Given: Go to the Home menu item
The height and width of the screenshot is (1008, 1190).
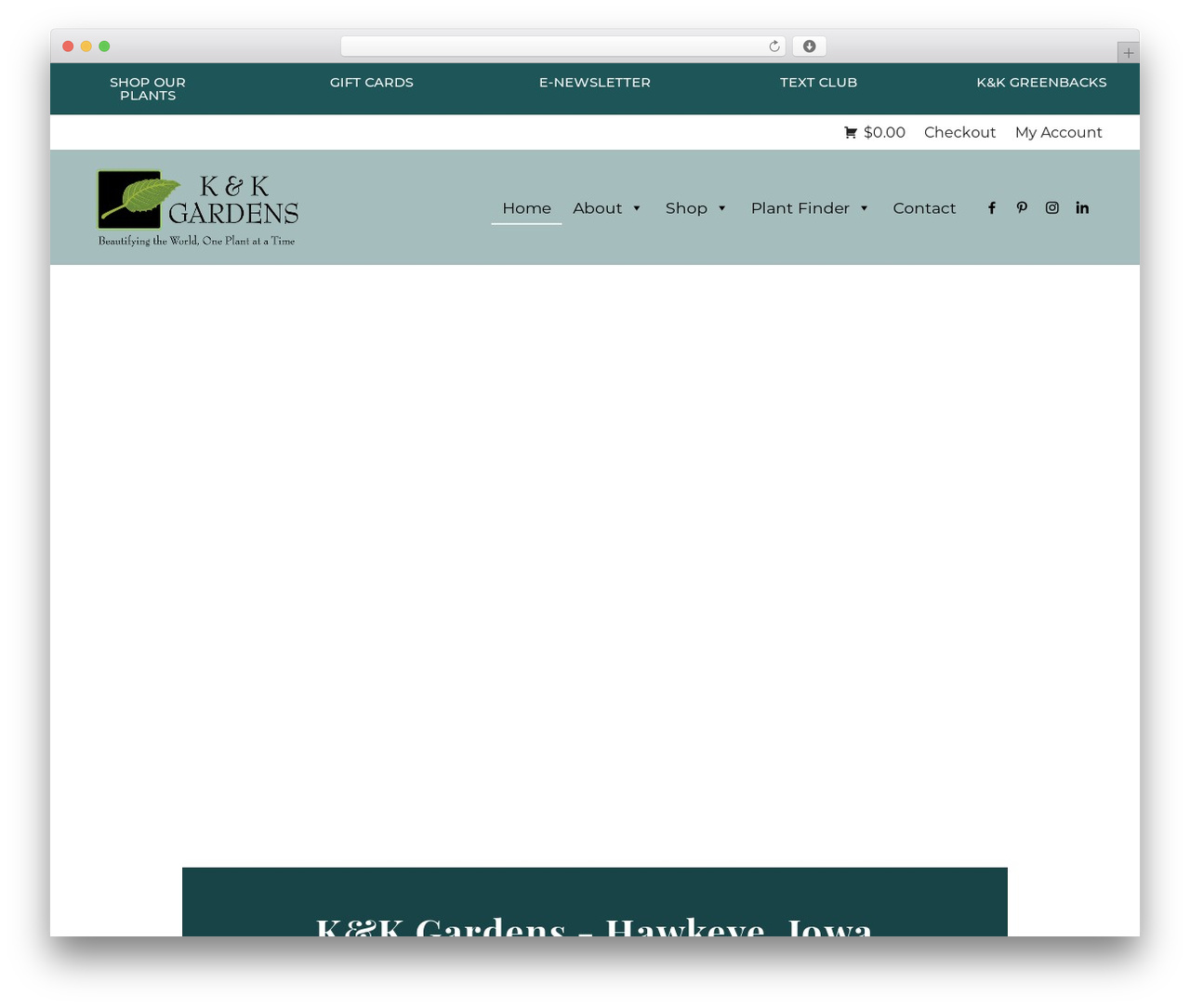Looking at the screenshot, I should (x=526, y=208).
